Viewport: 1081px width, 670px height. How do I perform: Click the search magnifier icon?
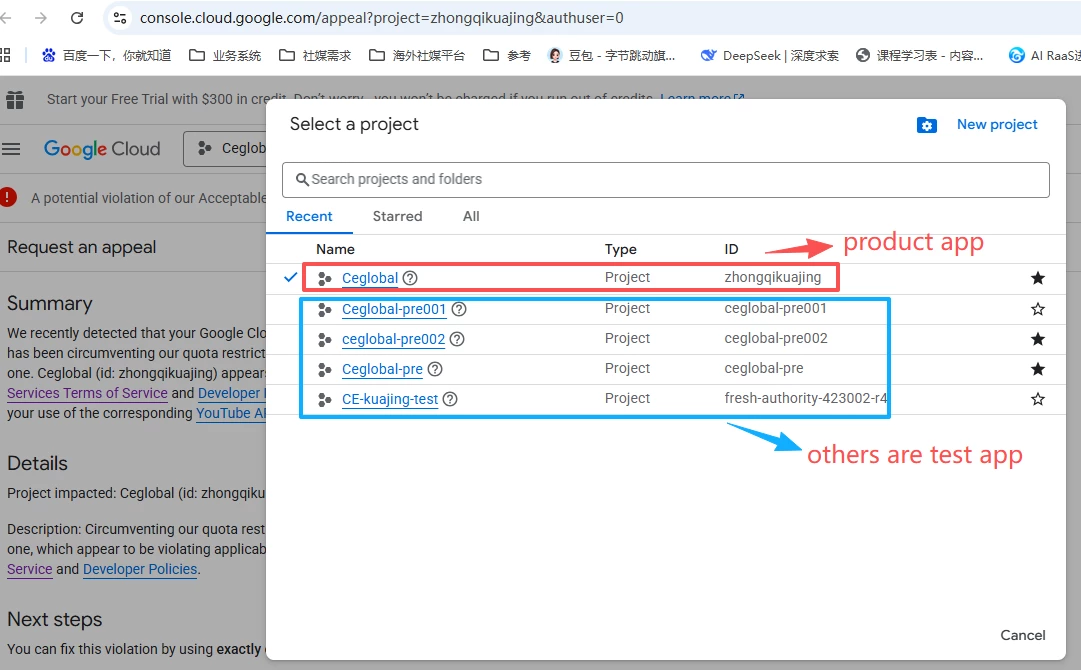(302, 180)
